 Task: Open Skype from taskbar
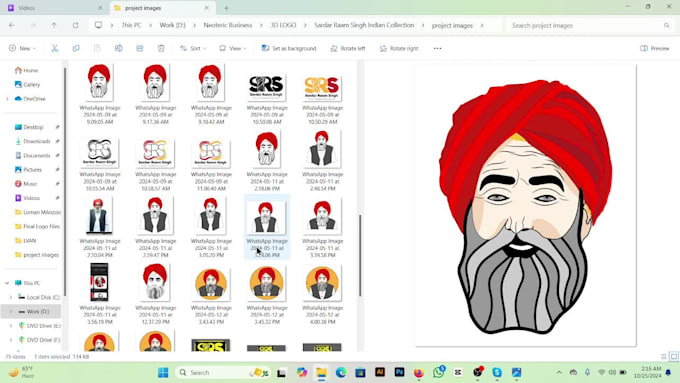497,372
